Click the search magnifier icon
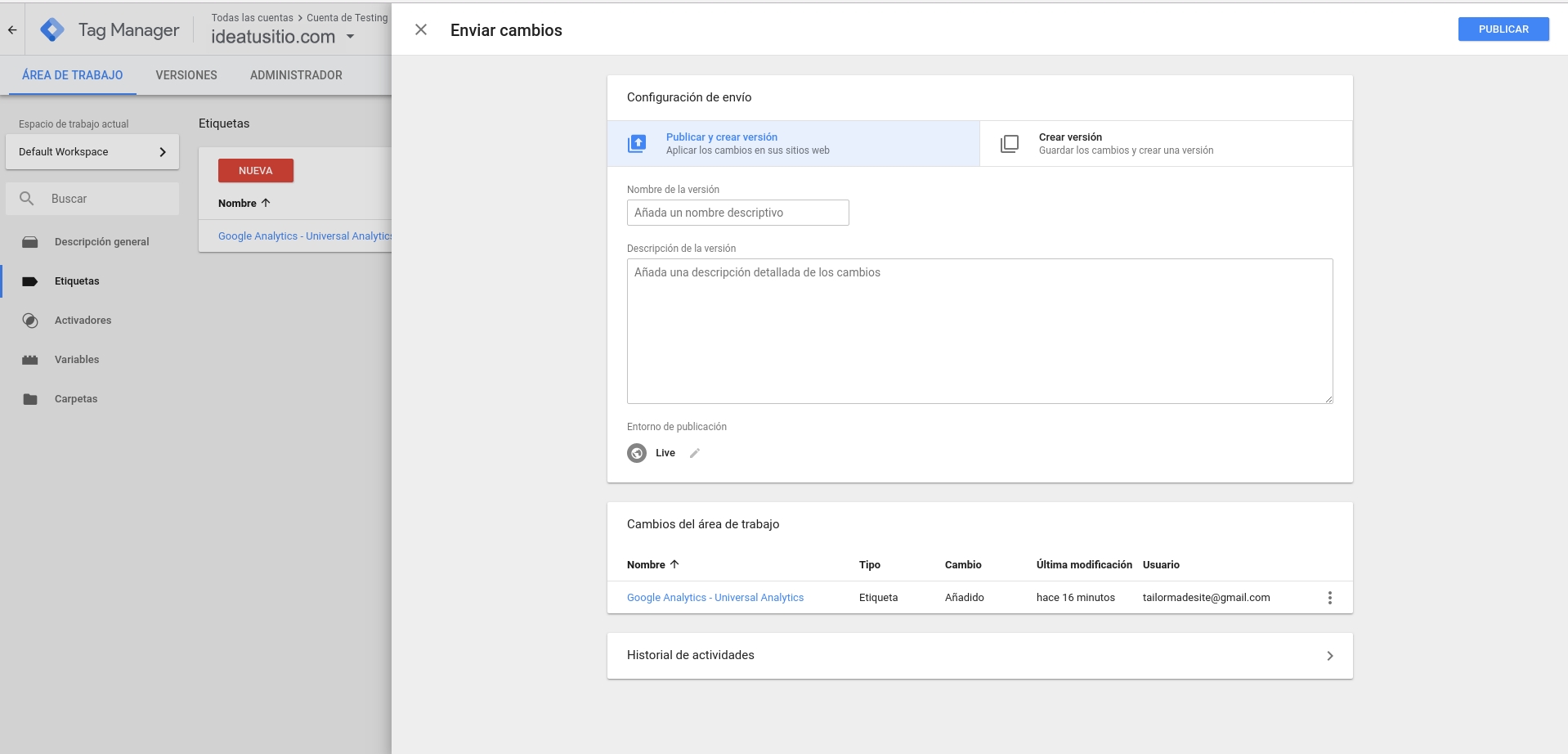Viewport: 1568px width, 754px height. pos(27,199)
